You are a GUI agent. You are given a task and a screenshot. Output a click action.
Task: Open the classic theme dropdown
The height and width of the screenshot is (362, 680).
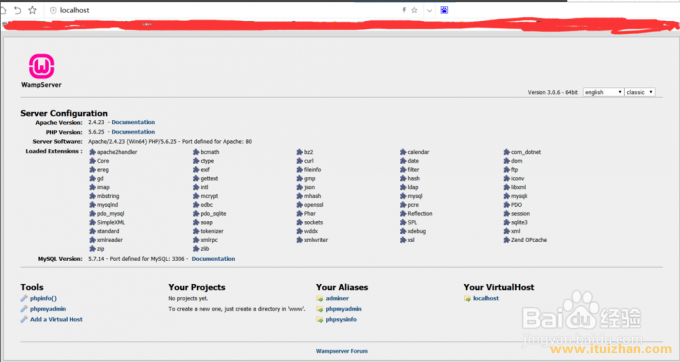tap(640, 92)
